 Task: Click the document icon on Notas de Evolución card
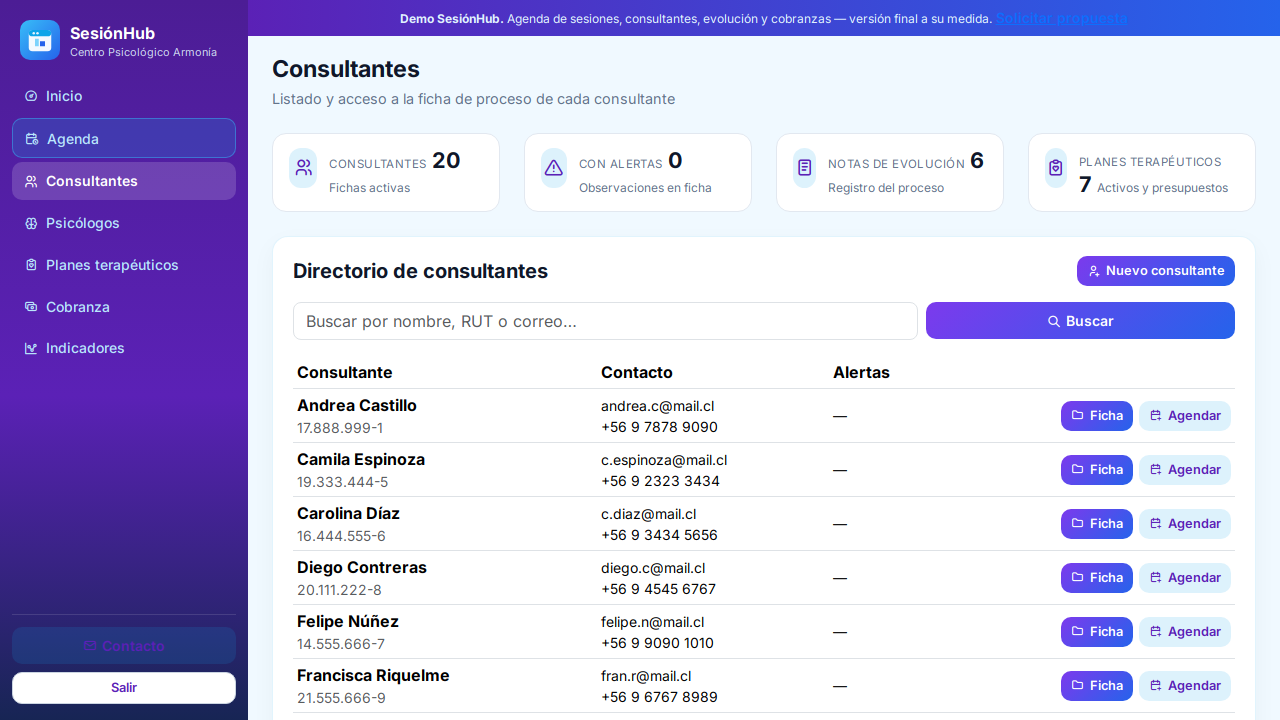point(805,168)
